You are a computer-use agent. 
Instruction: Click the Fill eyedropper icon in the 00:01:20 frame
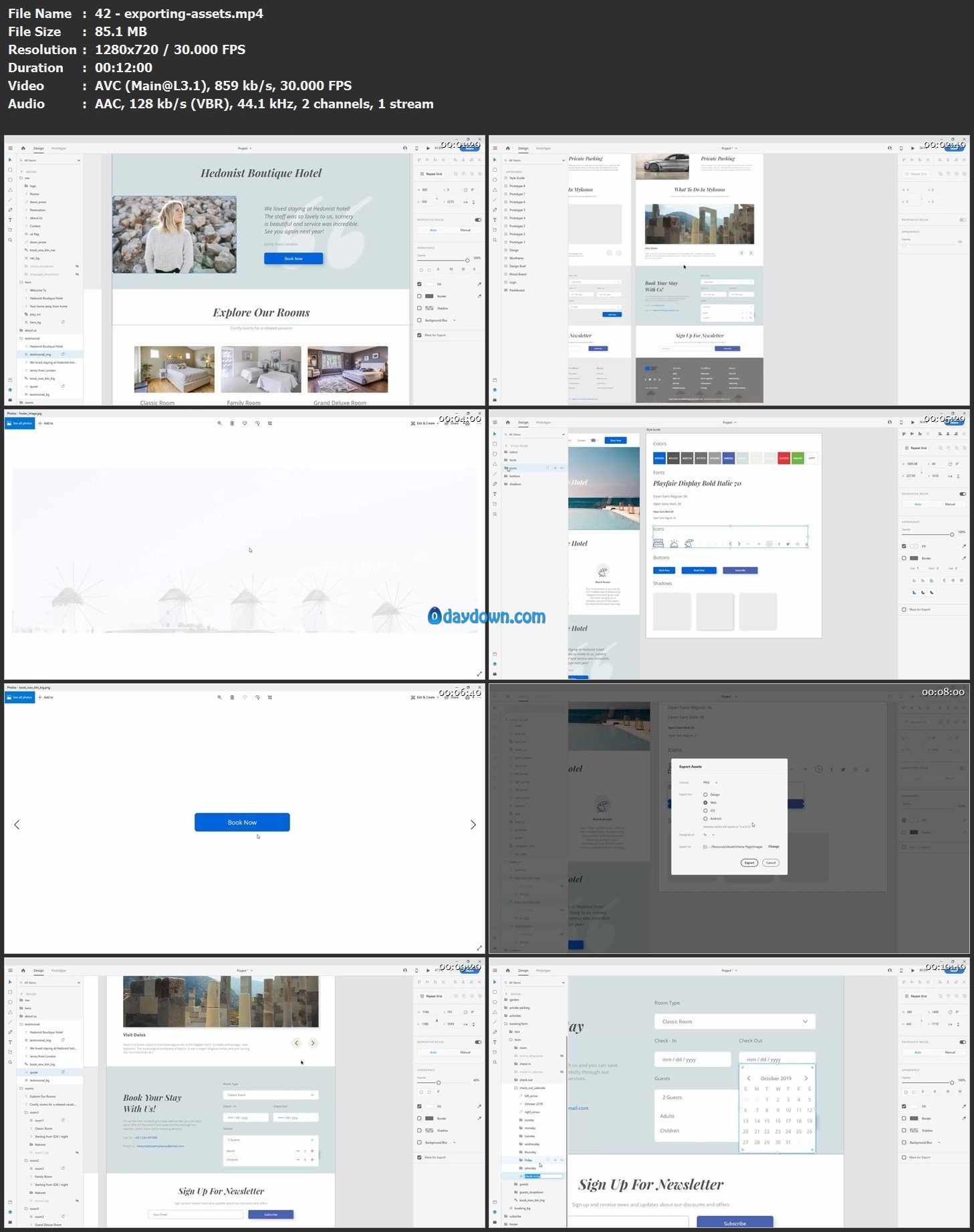click(479, 284)
